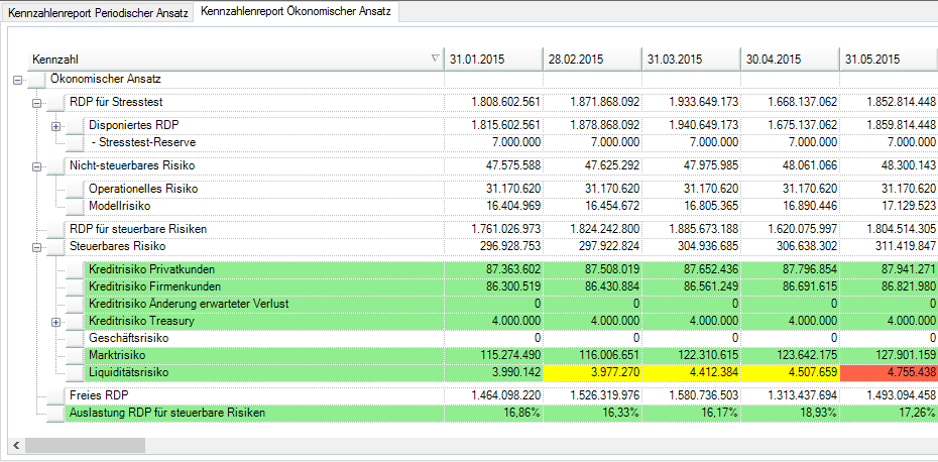This screenshot has height=462, width=938.
Task: Collapse the RDP für Stresstest group
Action: (x=38, y=102)
